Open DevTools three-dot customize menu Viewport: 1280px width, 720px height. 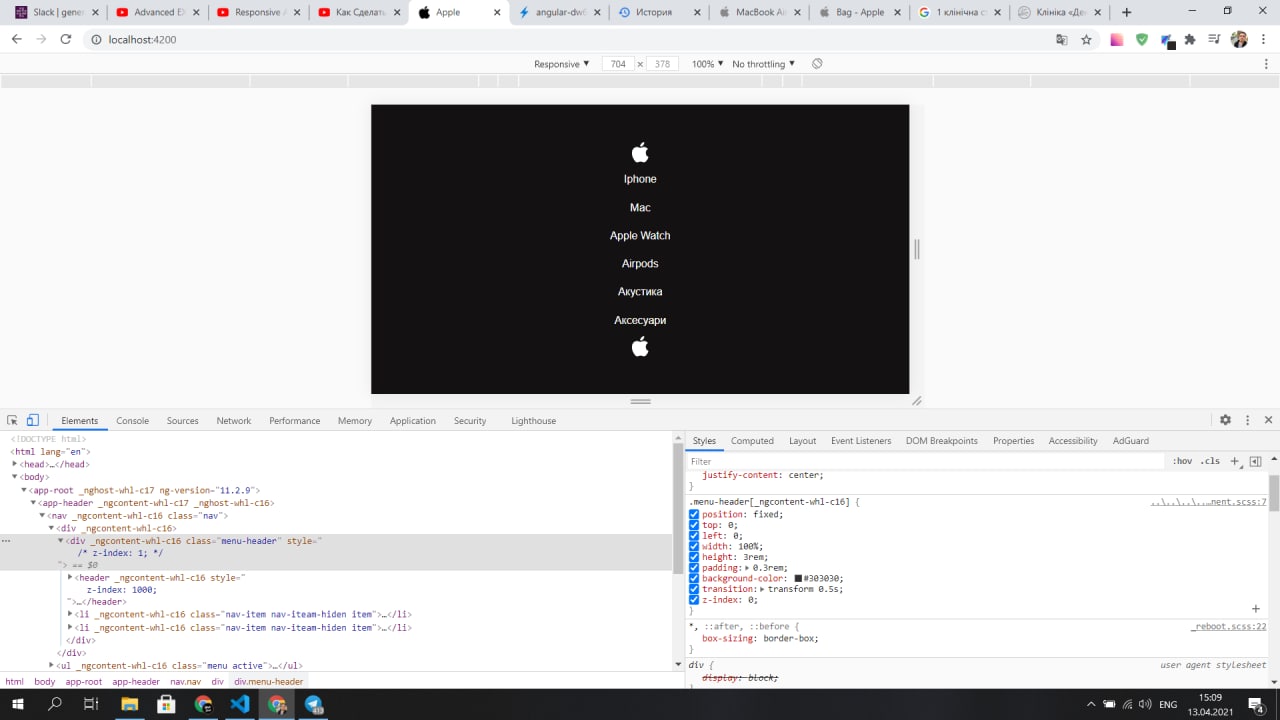(x=1248, y=420)
